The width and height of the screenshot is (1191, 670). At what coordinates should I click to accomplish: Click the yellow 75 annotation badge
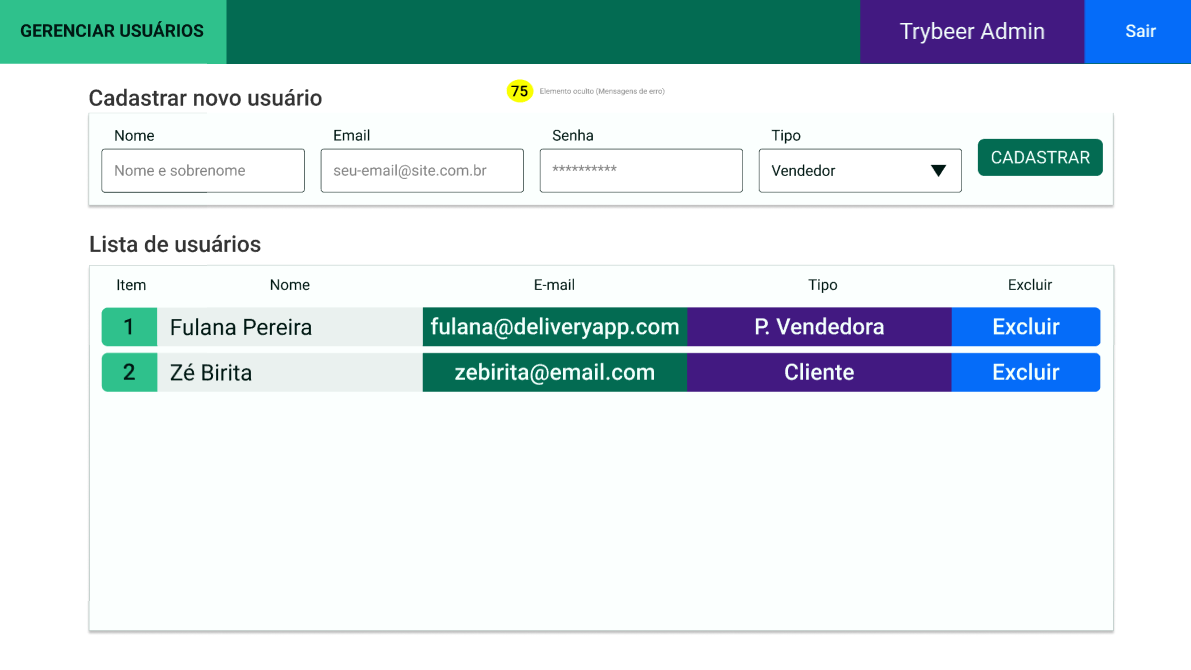click(519, 91)
